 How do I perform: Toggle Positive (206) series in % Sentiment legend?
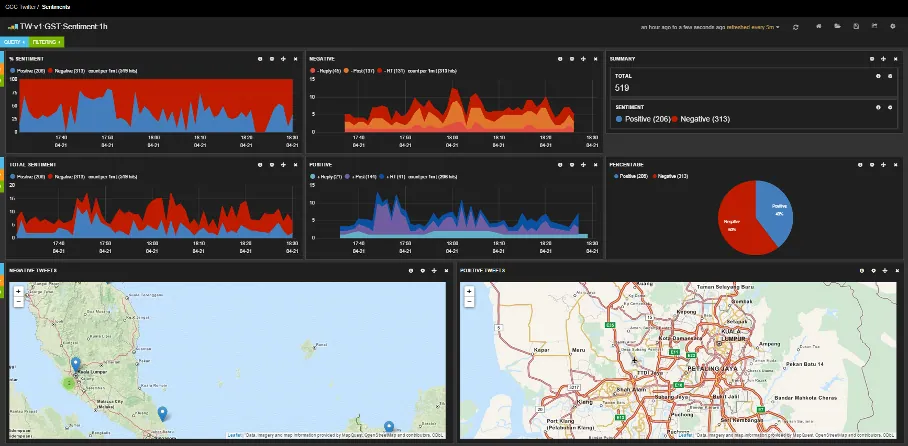pyautogui.click(x=28, y=71)
